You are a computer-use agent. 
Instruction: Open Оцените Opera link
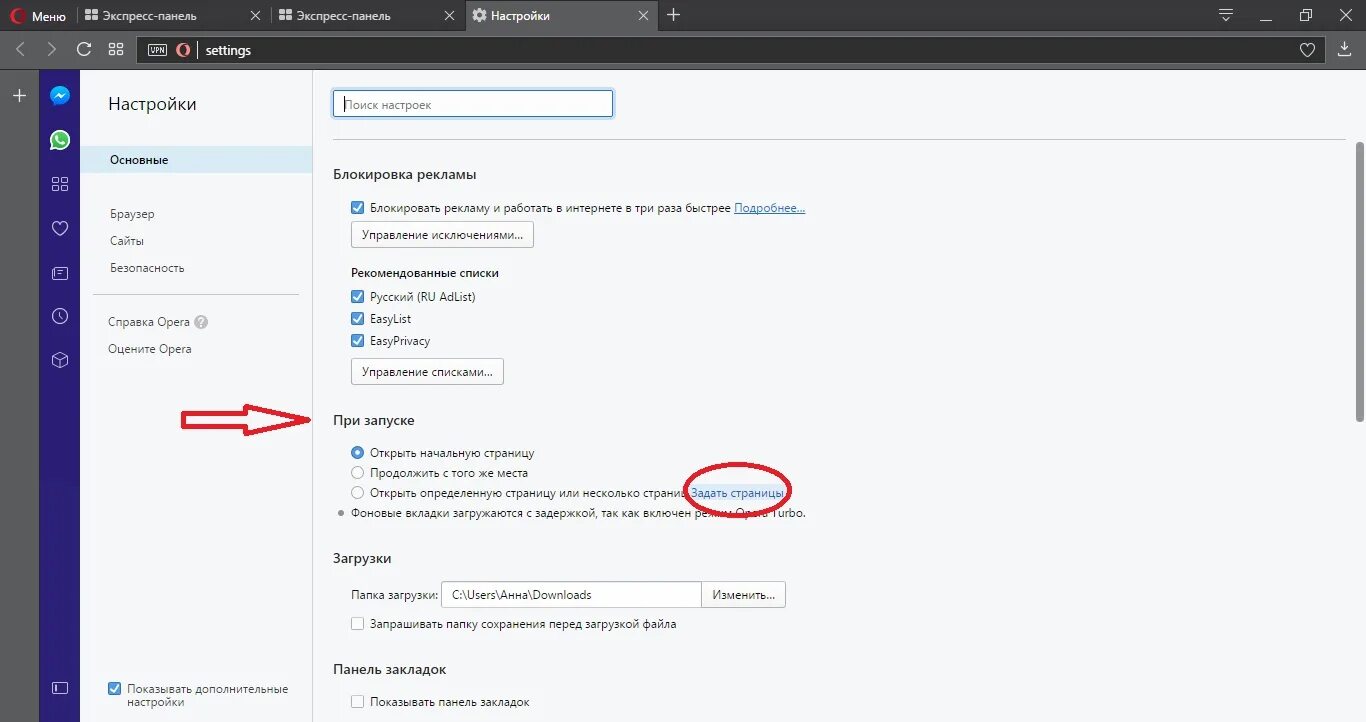(x=150, y=349)
